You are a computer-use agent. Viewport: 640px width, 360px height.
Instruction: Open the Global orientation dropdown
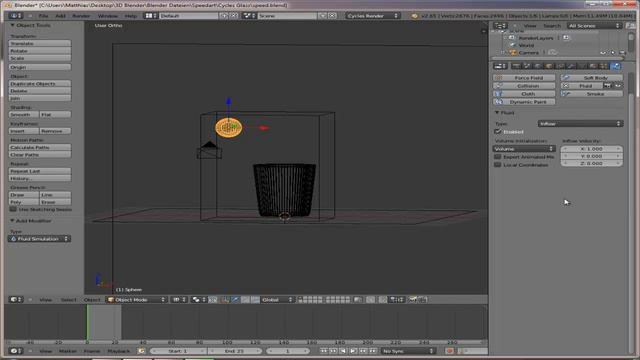tap(278, 300)
